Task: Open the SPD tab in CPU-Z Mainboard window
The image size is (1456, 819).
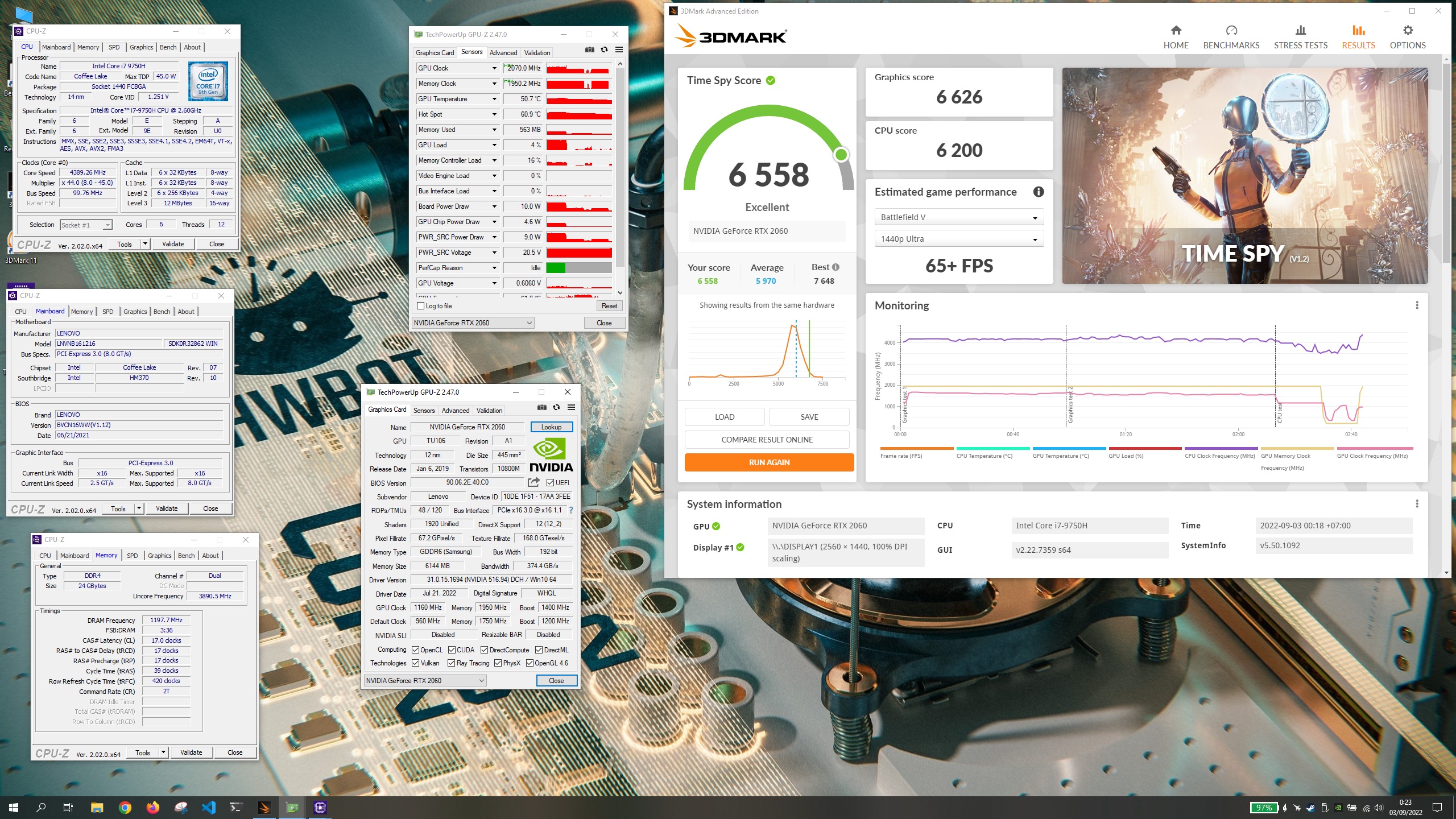Action: coord(107,312)
